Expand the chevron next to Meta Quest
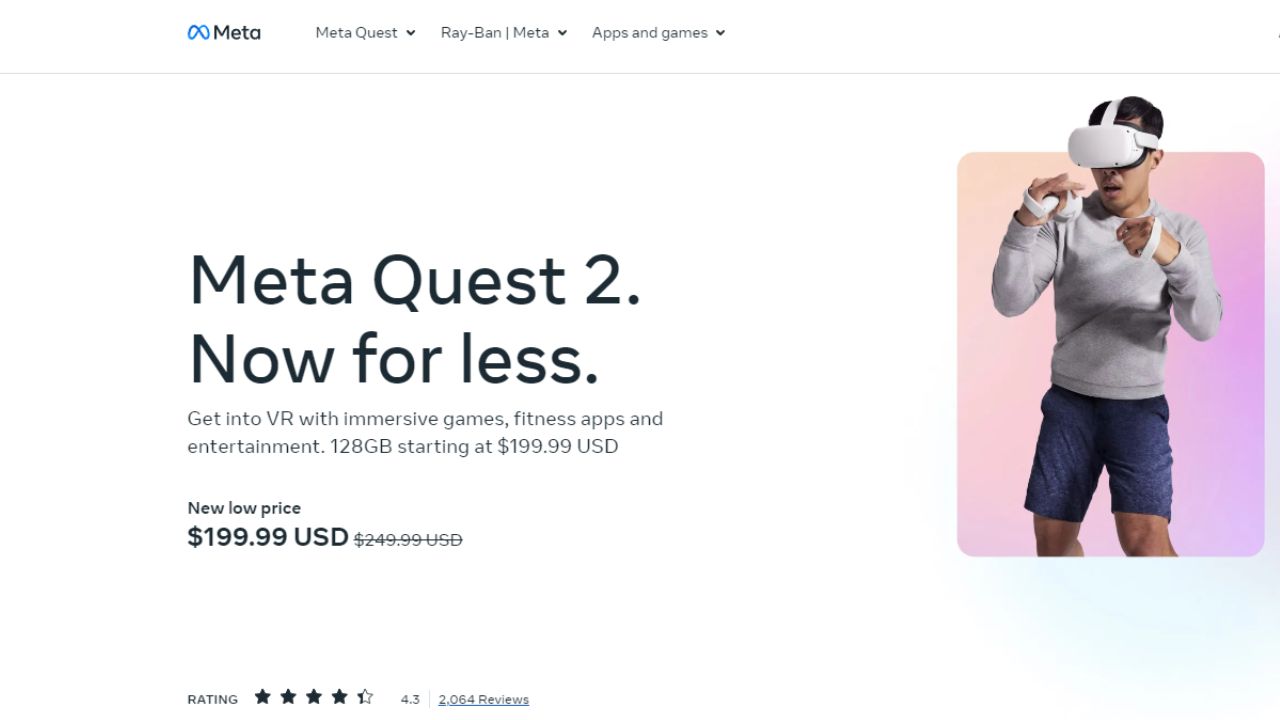The width and height of the screenshot is (1280, 720). click(x=411, y=33)
